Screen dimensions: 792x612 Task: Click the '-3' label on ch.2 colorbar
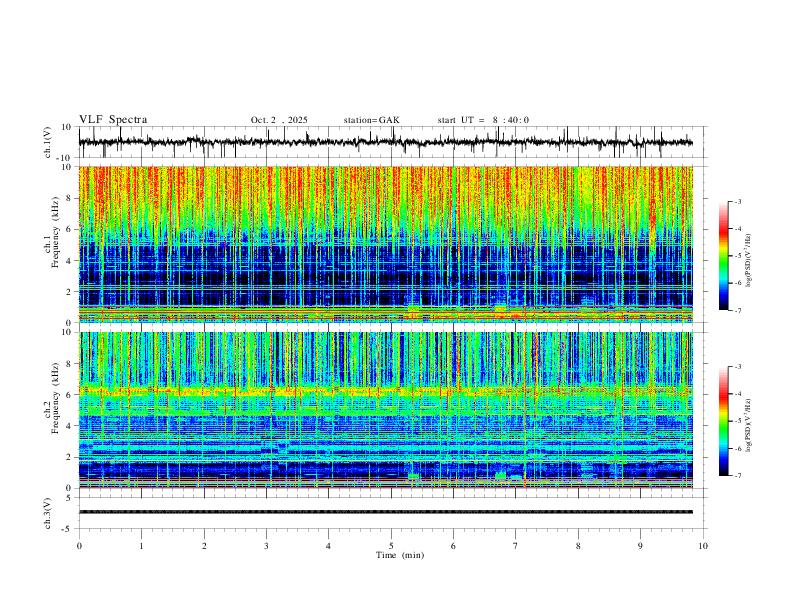point(737,367)
